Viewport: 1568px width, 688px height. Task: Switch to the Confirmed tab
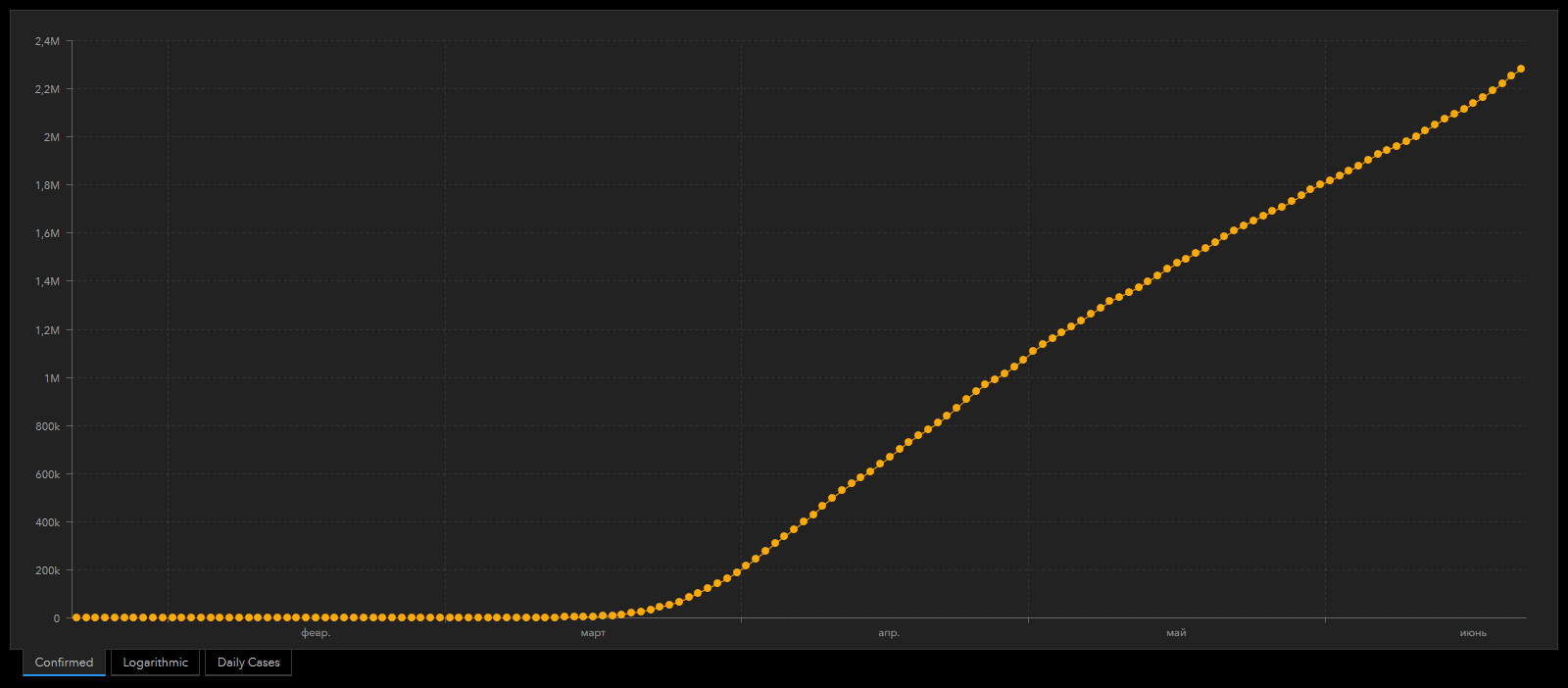point(64,663)
